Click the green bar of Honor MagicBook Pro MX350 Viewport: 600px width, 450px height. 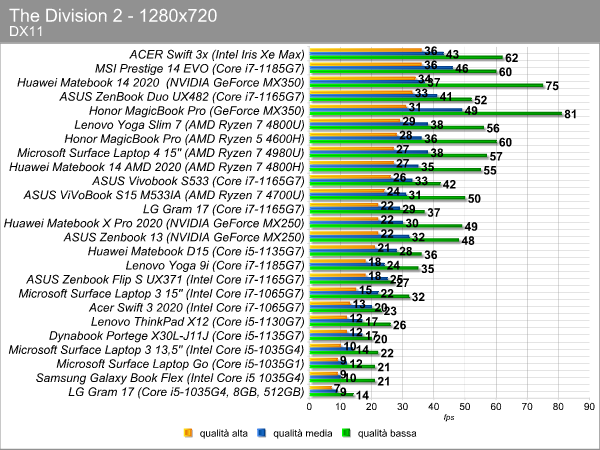point(435,114)
